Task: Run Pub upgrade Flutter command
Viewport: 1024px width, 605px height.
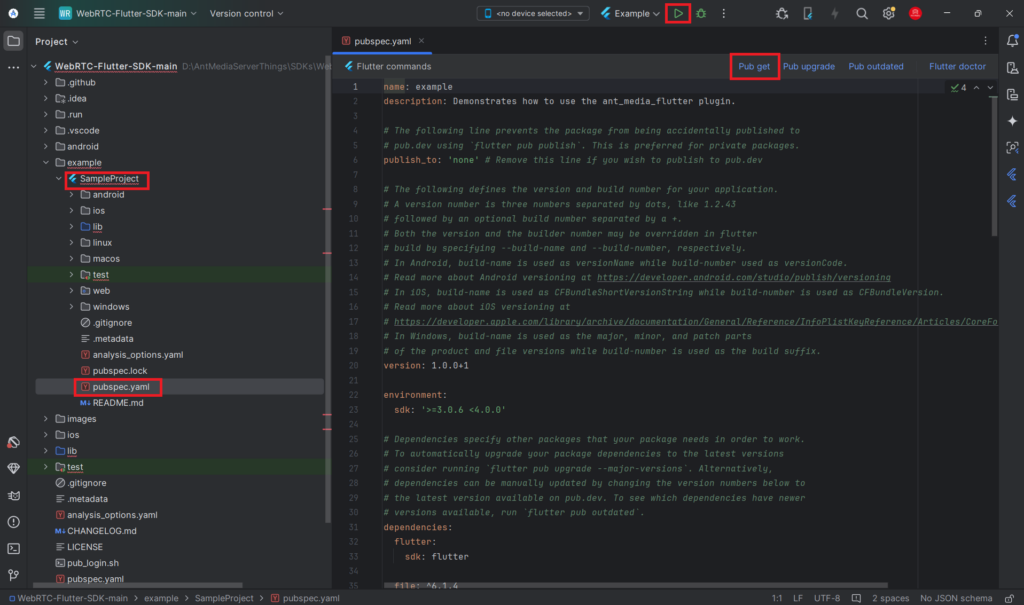Action: click(808, 66)
